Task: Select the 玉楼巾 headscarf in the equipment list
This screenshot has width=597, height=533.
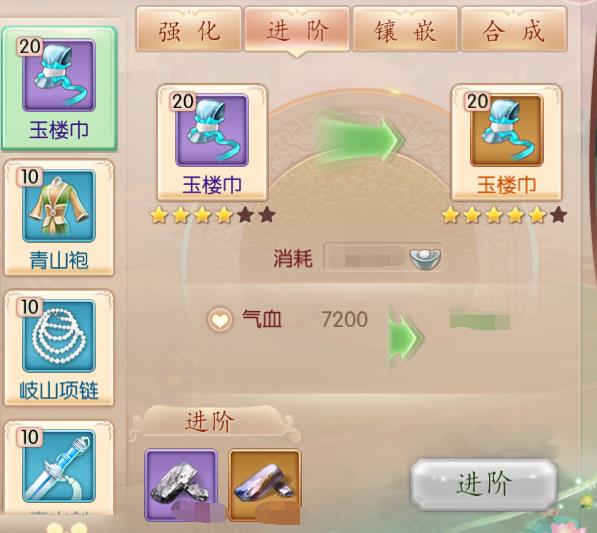Action: (x=59, y=88)
